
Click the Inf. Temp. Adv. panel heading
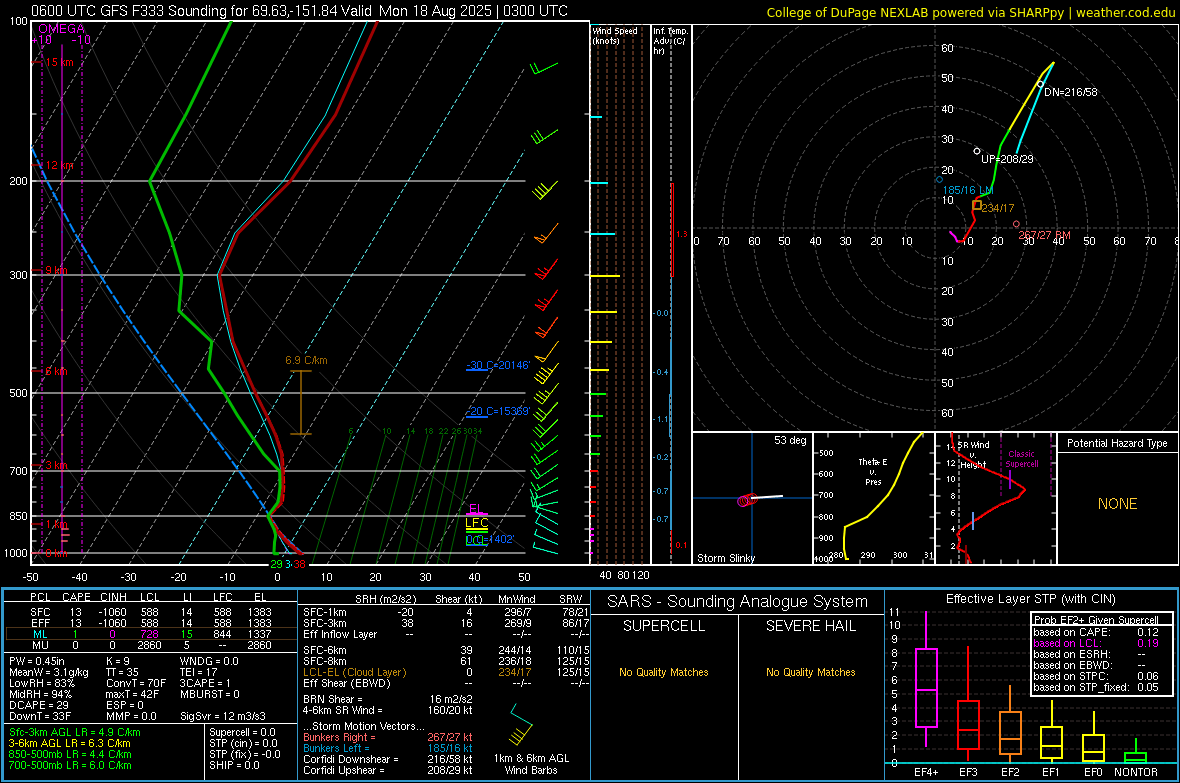670,41
